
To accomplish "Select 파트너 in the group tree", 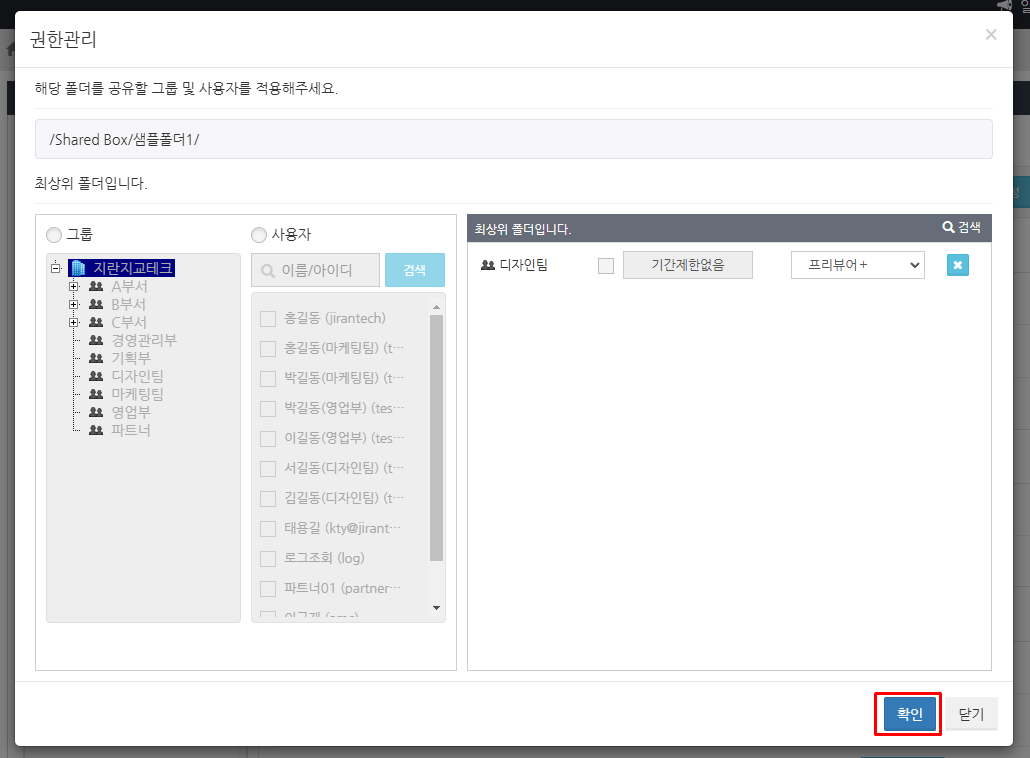I will click(131, 430).
